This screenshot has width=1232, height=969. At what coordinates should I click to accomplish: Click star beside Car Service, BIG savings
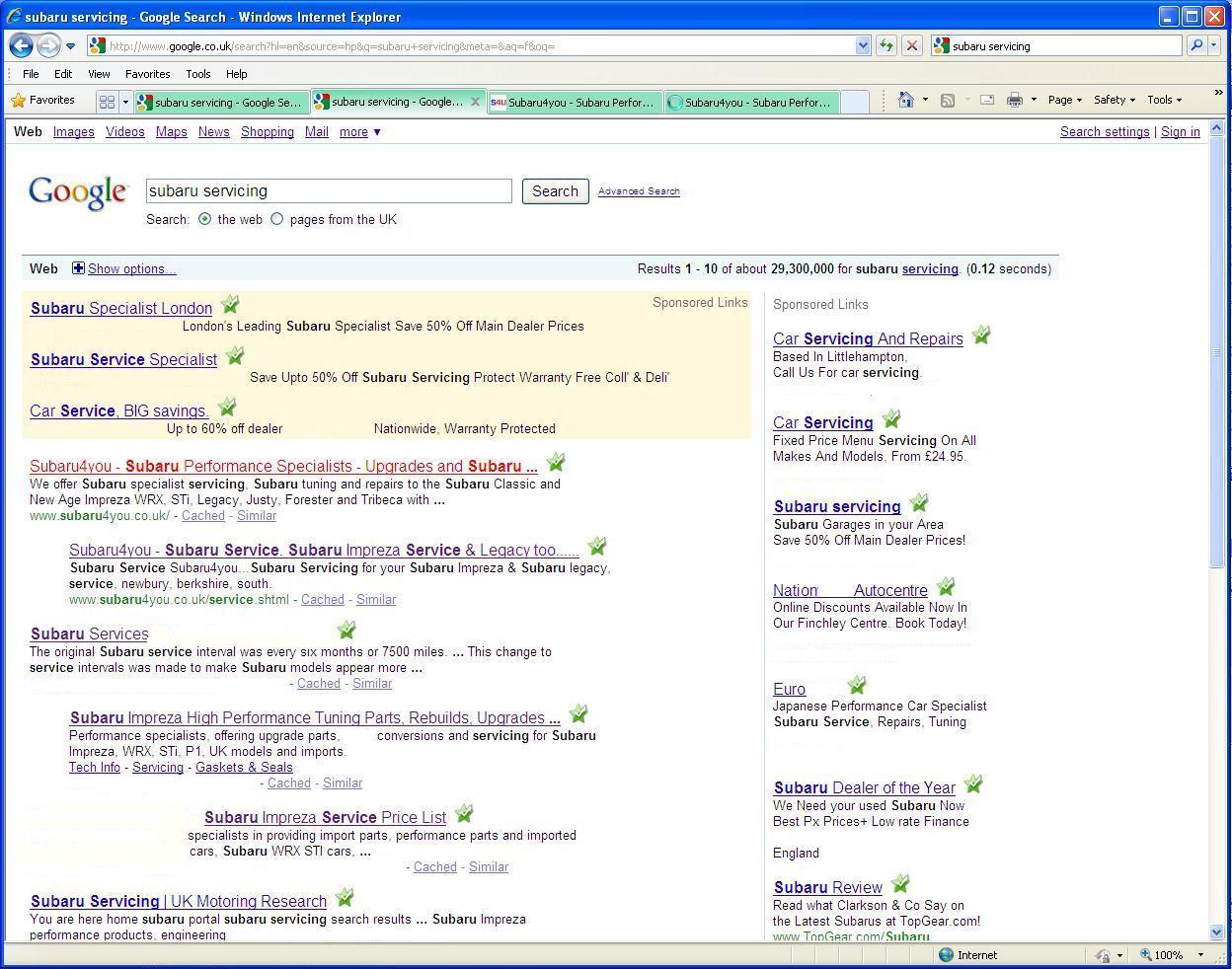pos(227,407)
